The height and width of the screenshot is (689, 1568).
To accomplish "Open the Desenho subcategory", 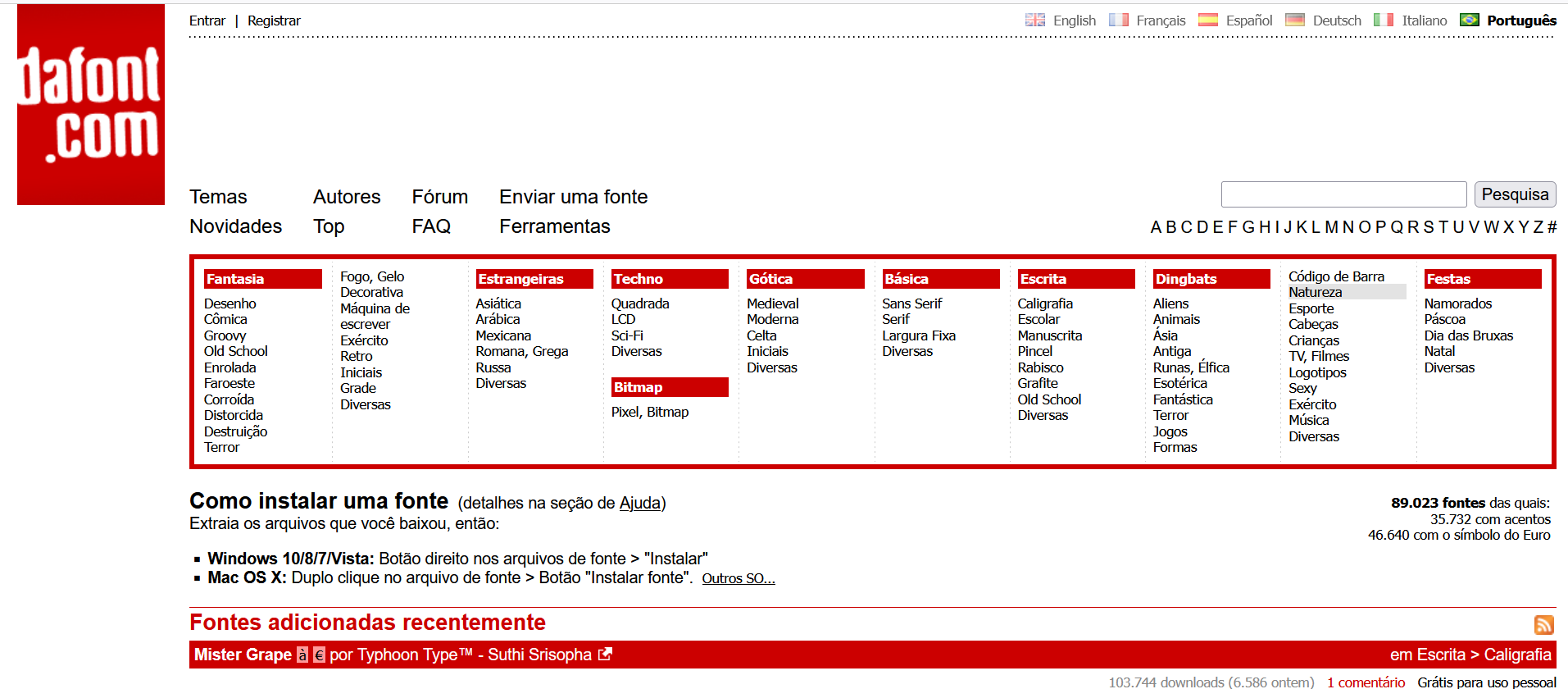I will pyautogui.click(x=230, y=303).
